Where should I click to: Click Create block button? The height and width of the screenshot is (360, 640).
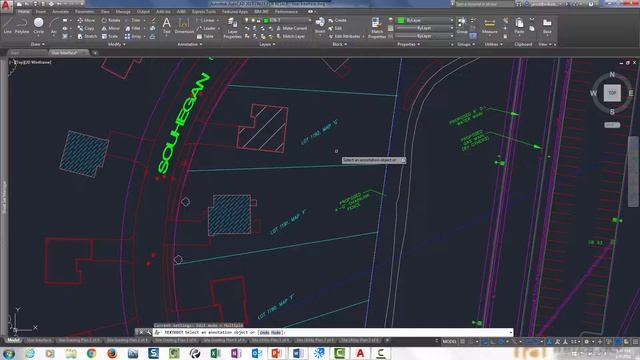pos(338,20)
